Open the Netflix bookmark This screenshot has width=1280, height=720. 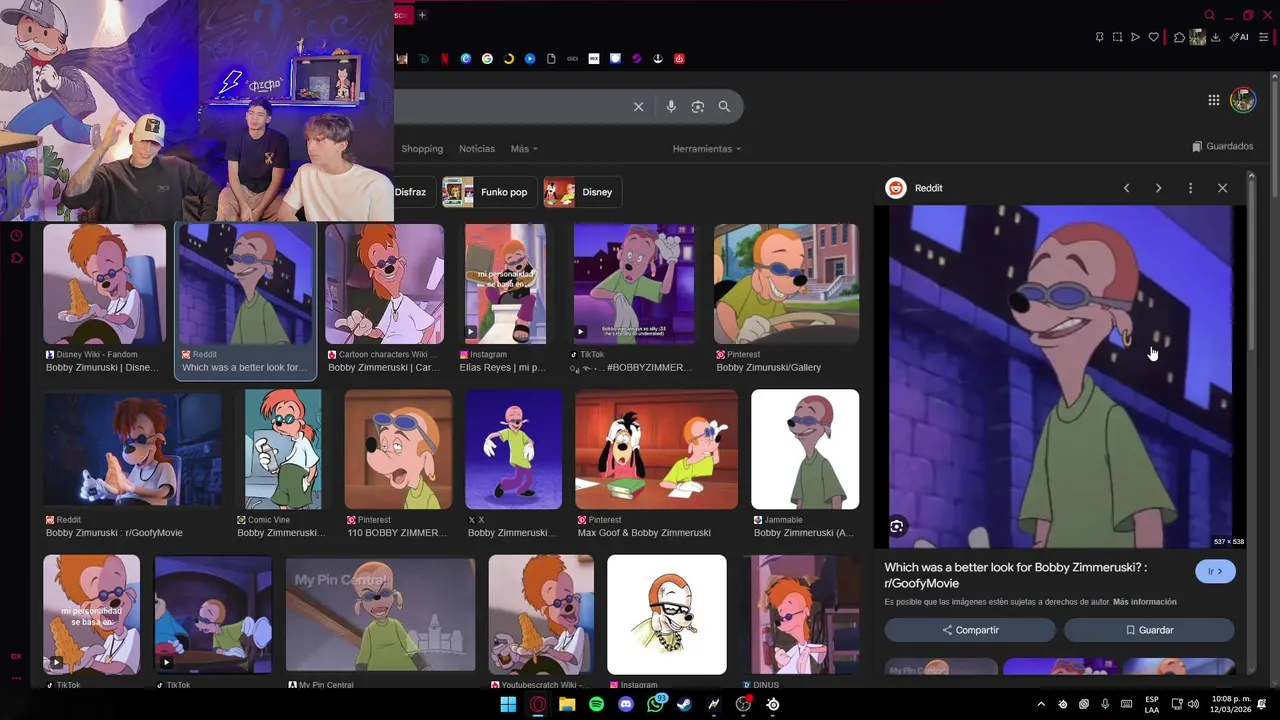pyautogui.click(x=444, y=59)
